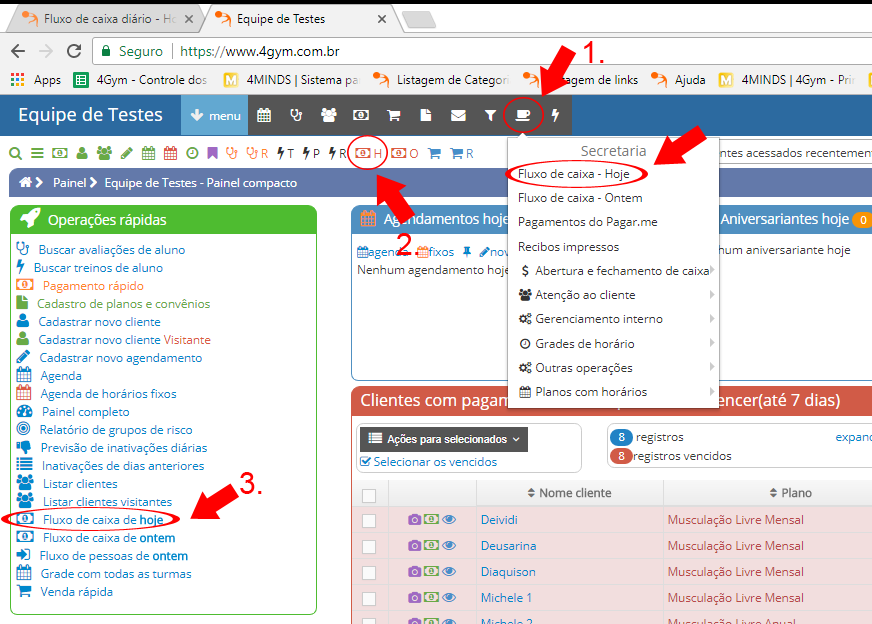Tick the checkbox beside Diaquison

[x=369, y=573]
